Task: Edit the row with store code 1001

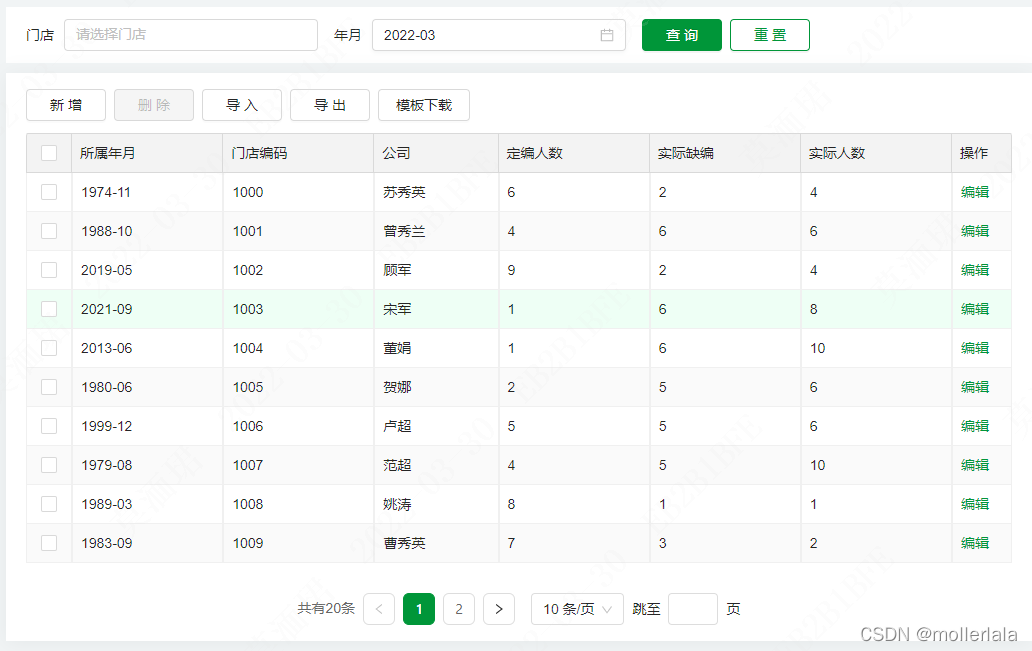Action: coord(975,231)
